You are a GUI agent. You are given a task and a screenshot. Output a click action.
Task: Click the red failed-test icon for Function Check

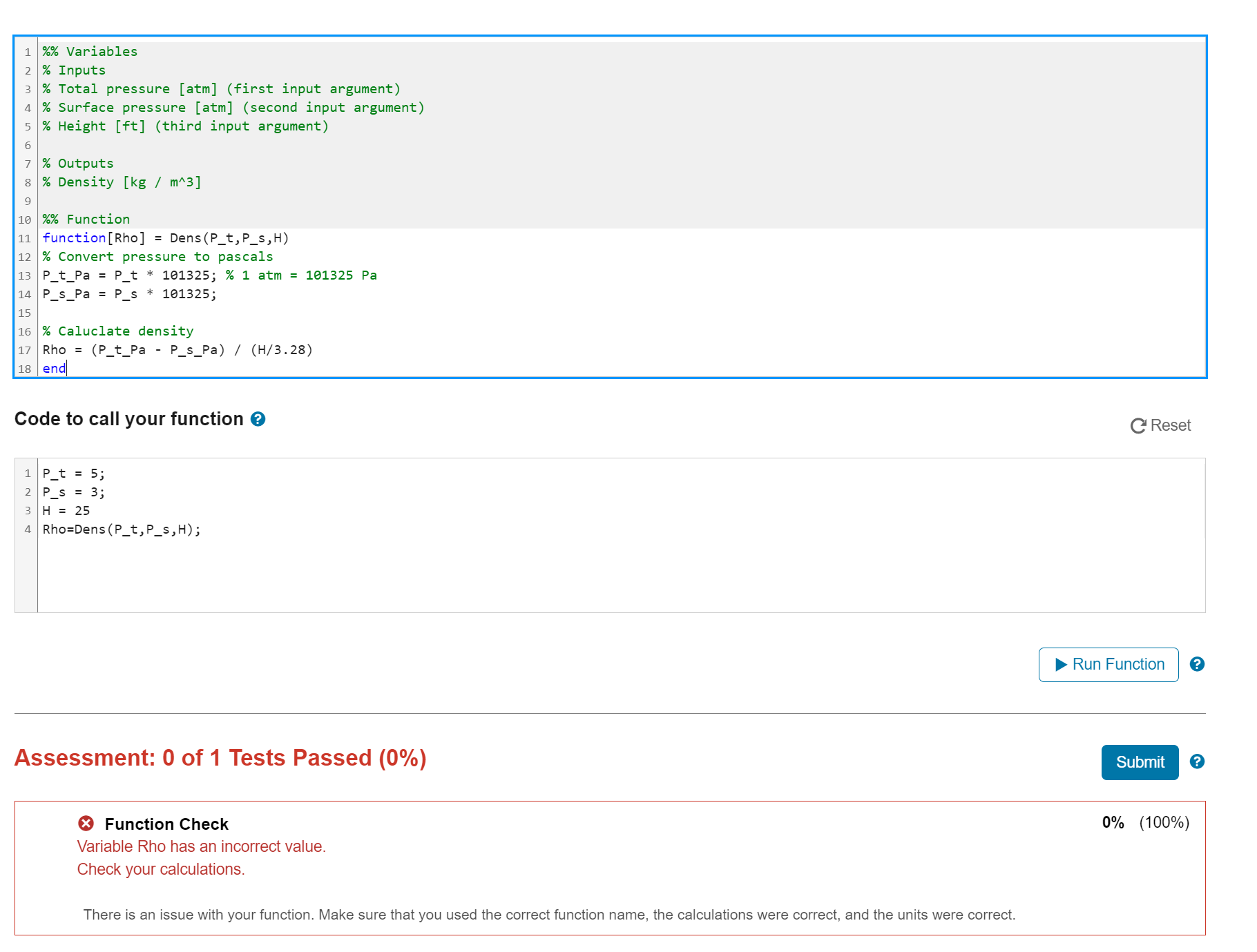86,823
